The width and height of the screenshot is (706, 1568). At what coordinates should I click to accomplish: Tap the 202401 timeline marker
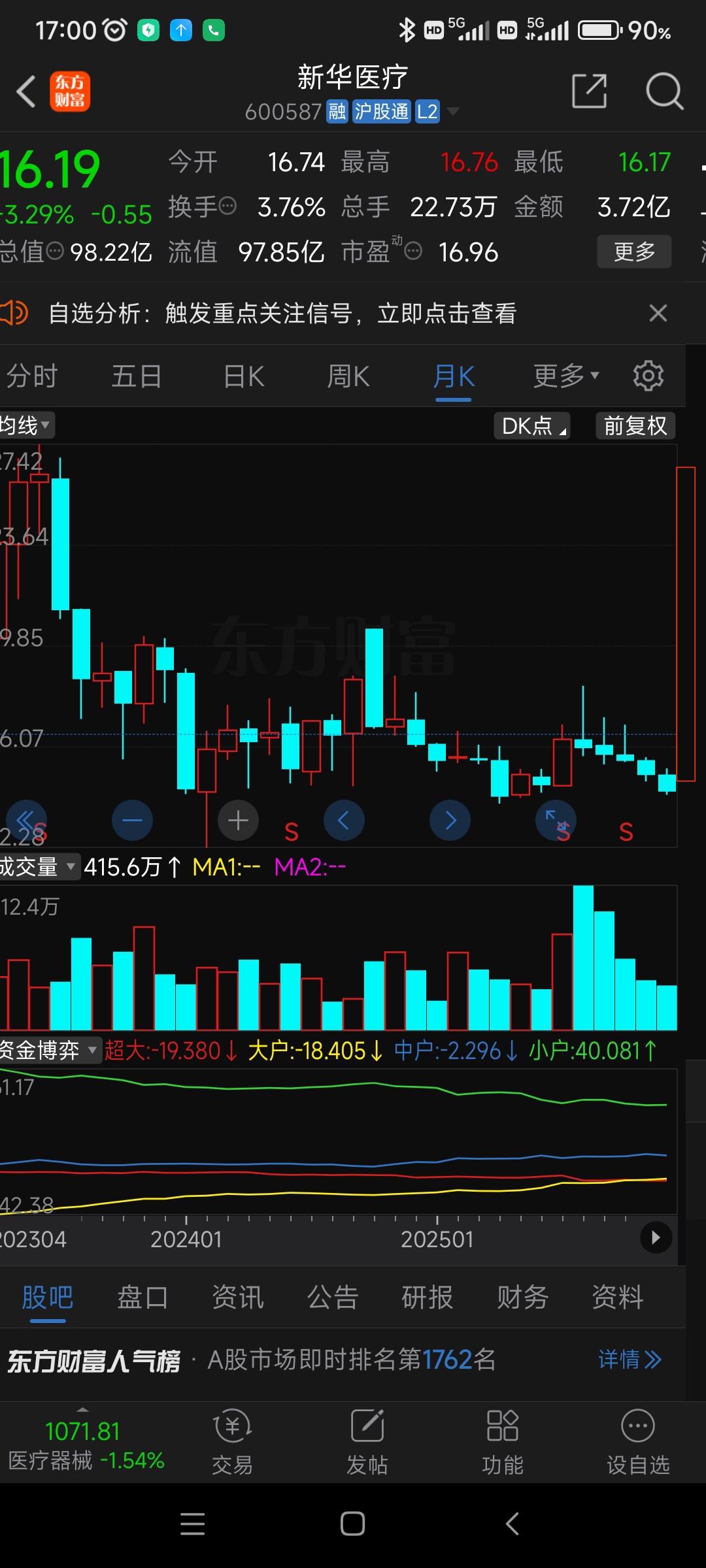[x=186, y=1239]
